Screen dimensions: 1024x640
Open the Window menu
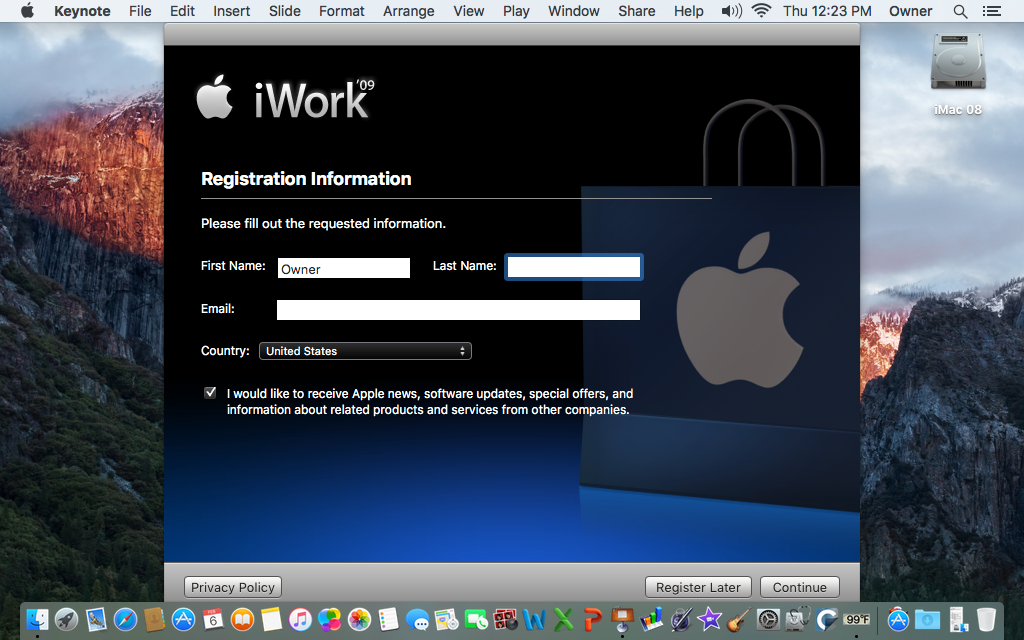[573, 11]
